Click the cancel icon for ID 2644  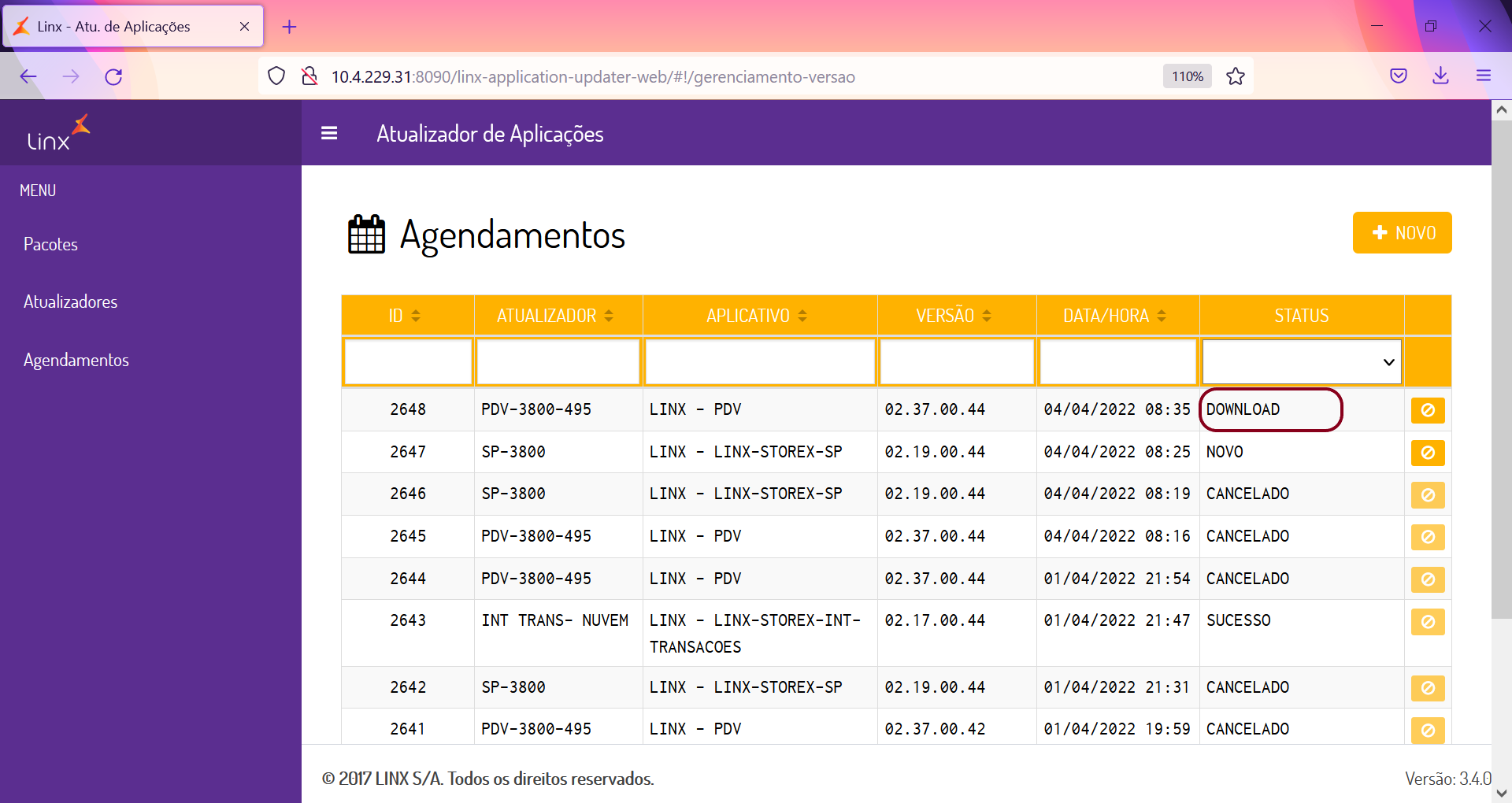pos(1427,579)
